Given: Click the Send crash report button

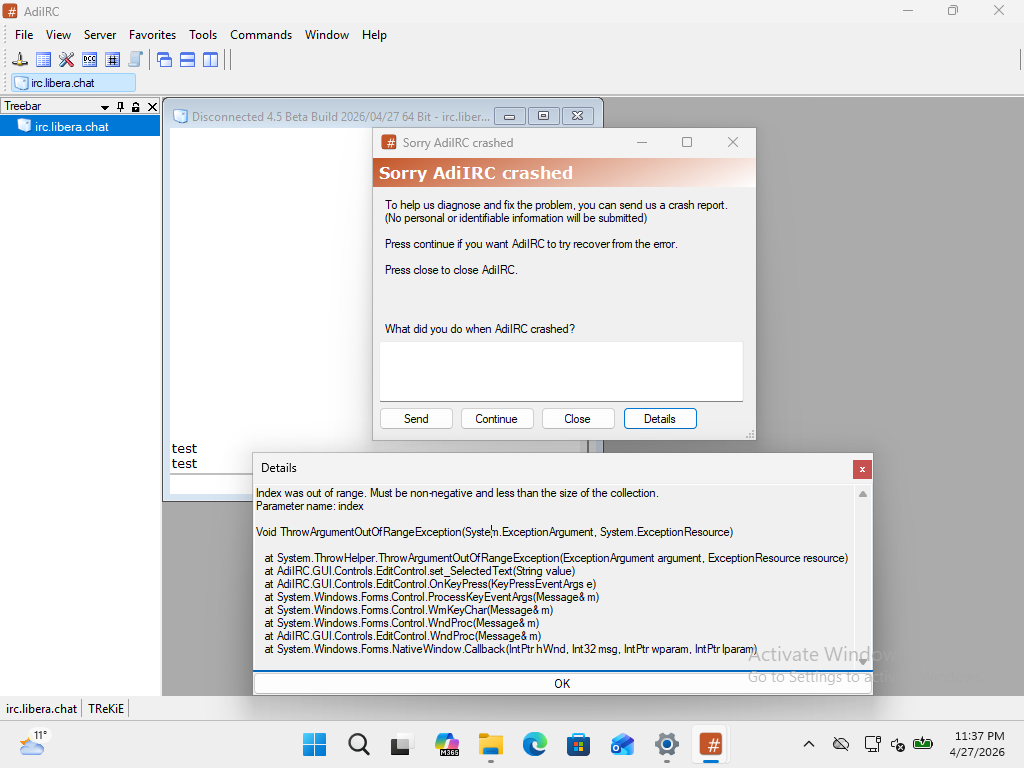Looking at the screenshot, I should pyautogui.click(x=416, y=419).
